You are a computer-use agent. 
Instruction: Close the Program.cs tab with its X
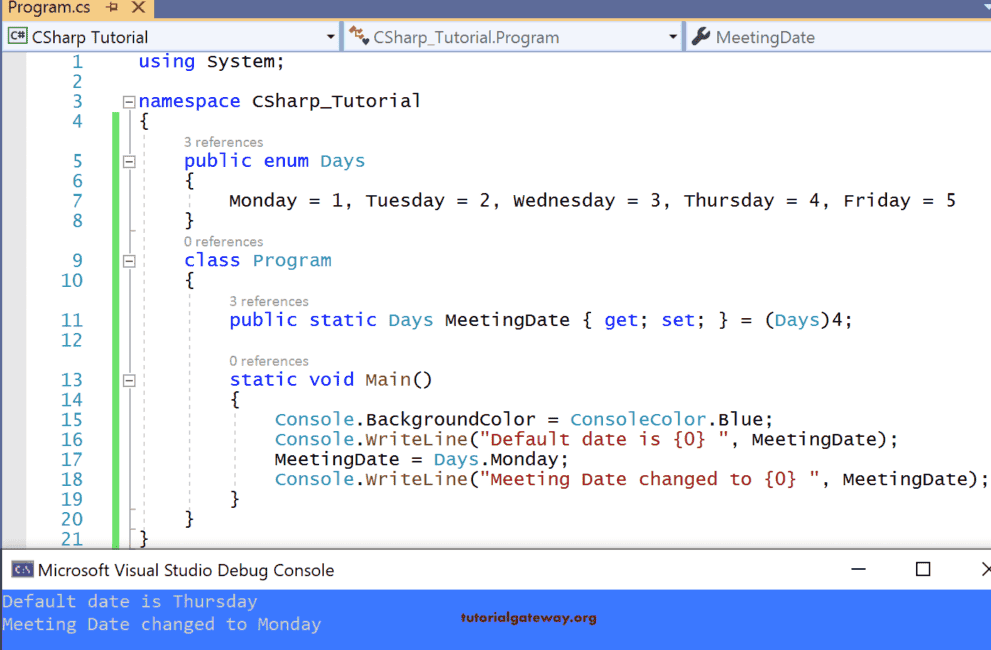(x=137, y=8)
